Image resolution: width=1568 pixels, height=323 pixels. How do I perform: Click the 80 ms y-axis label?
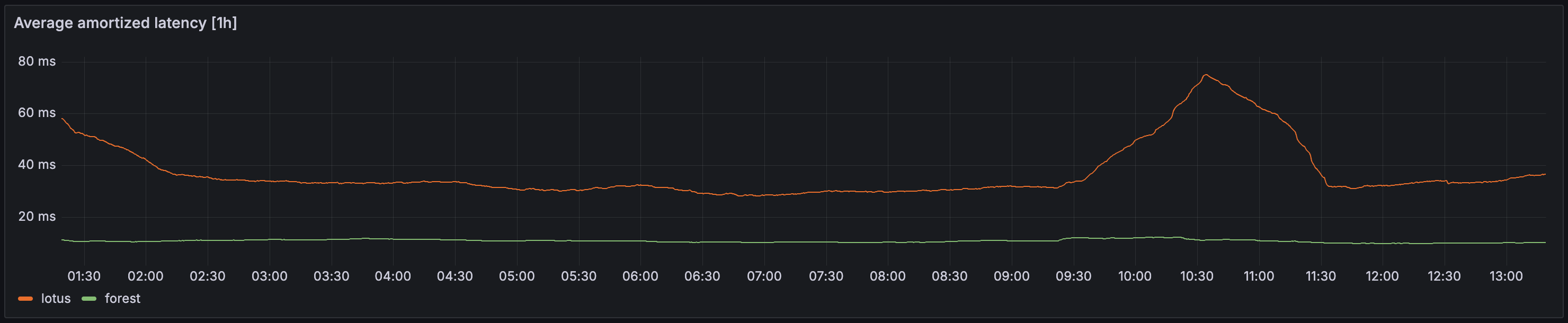37,61
